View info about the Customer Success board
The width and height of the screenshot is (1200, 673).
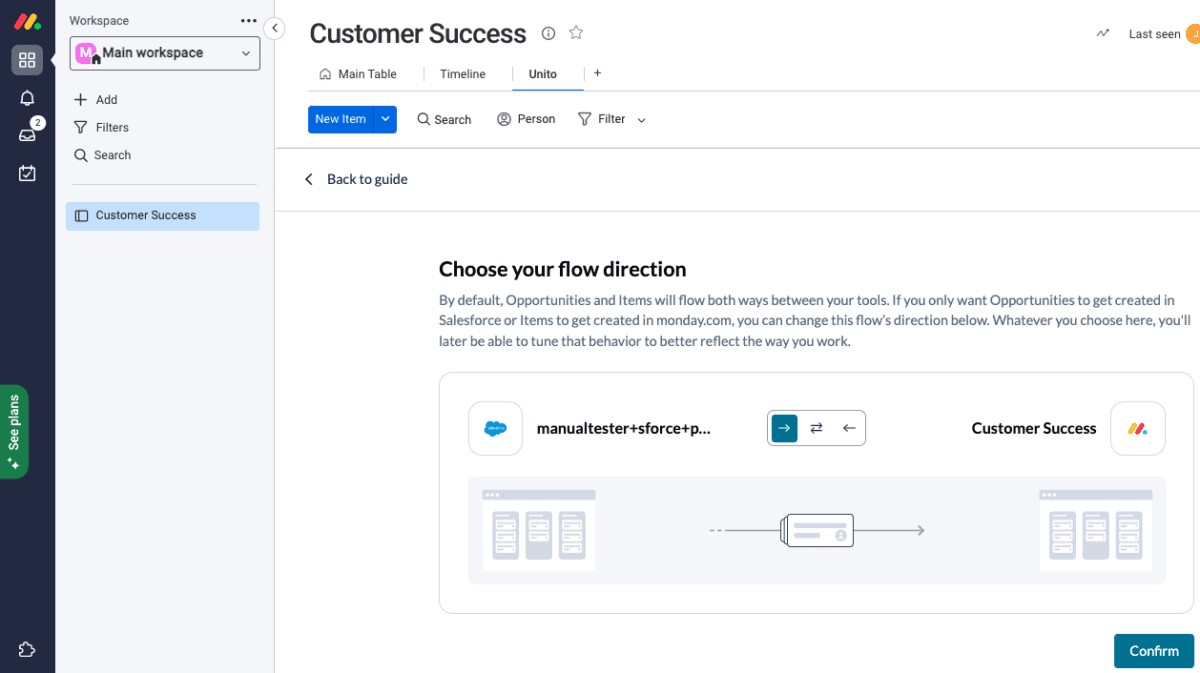pos(548,33)
